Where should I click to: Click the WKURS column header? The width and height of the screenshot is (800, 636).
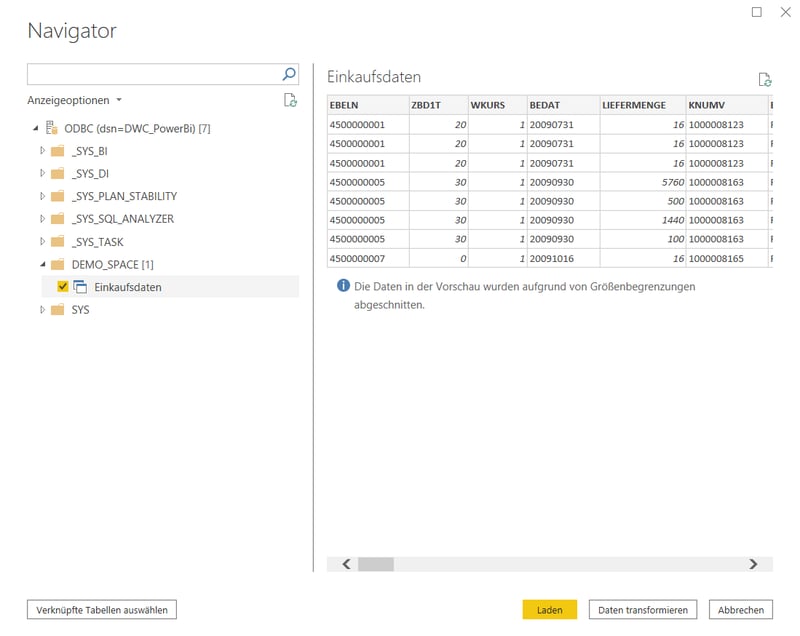pyautogui.click(x=497, y=105)
